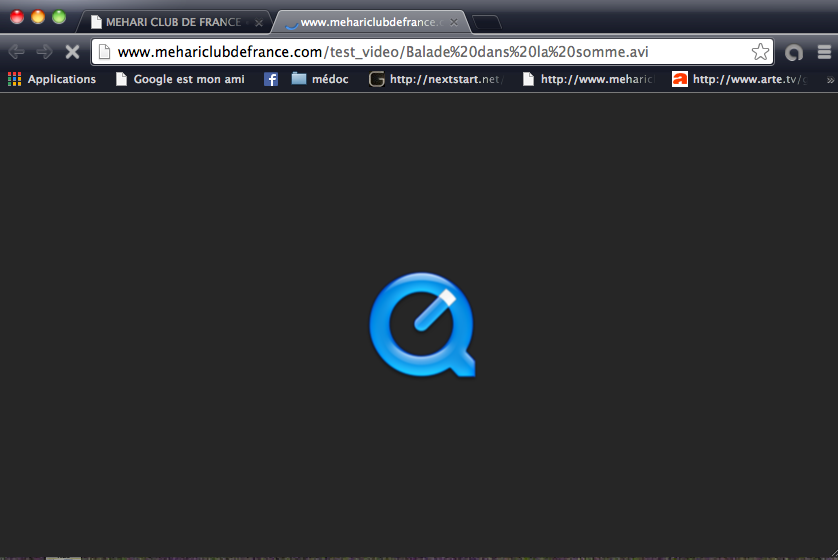Open a new tab
The height and width of the screenshot is (560, 838).
[486, 22]
